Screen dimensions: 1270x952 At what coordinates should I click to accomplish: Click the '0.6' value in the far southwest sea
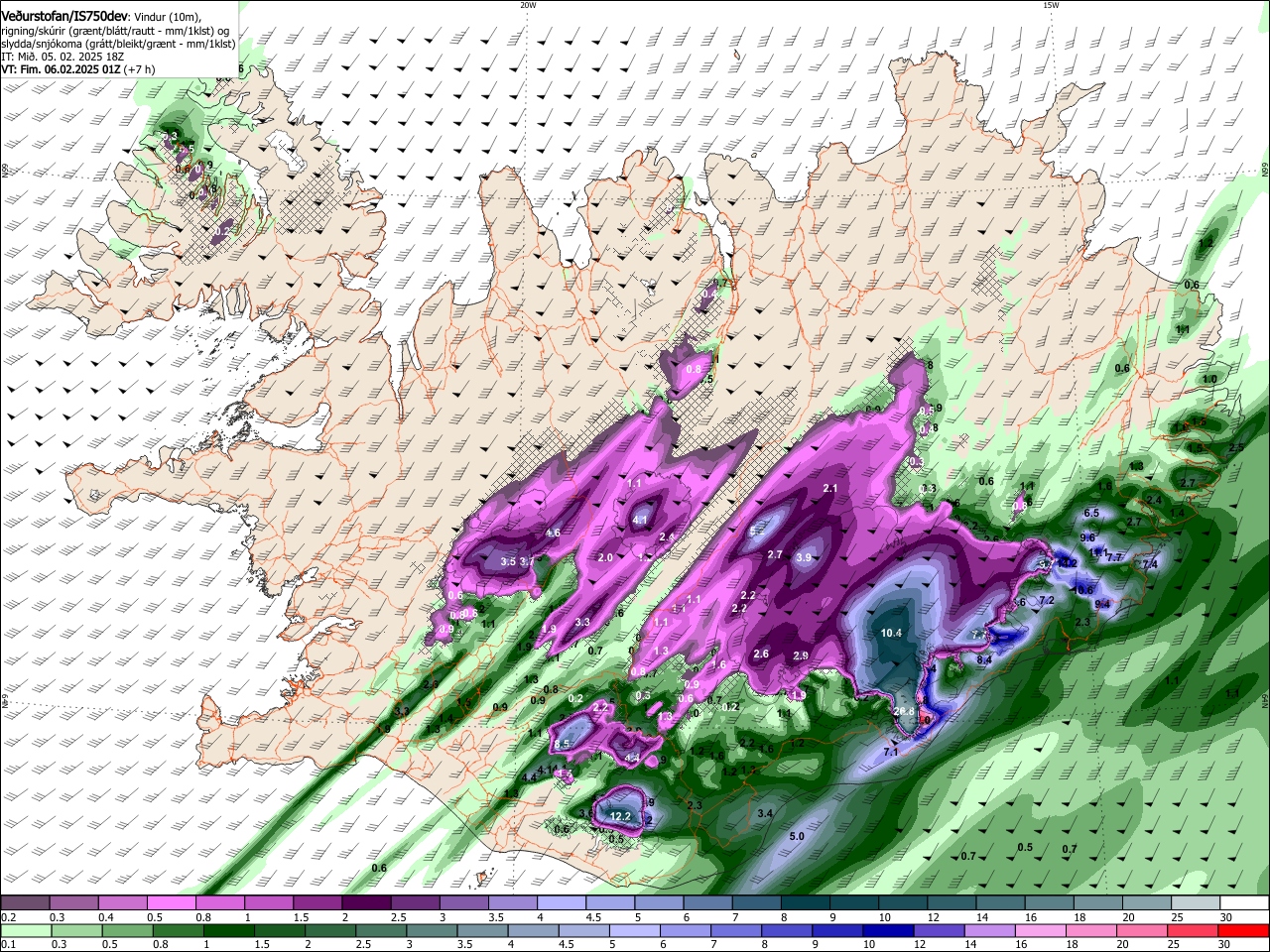click(x=379, y=868)
